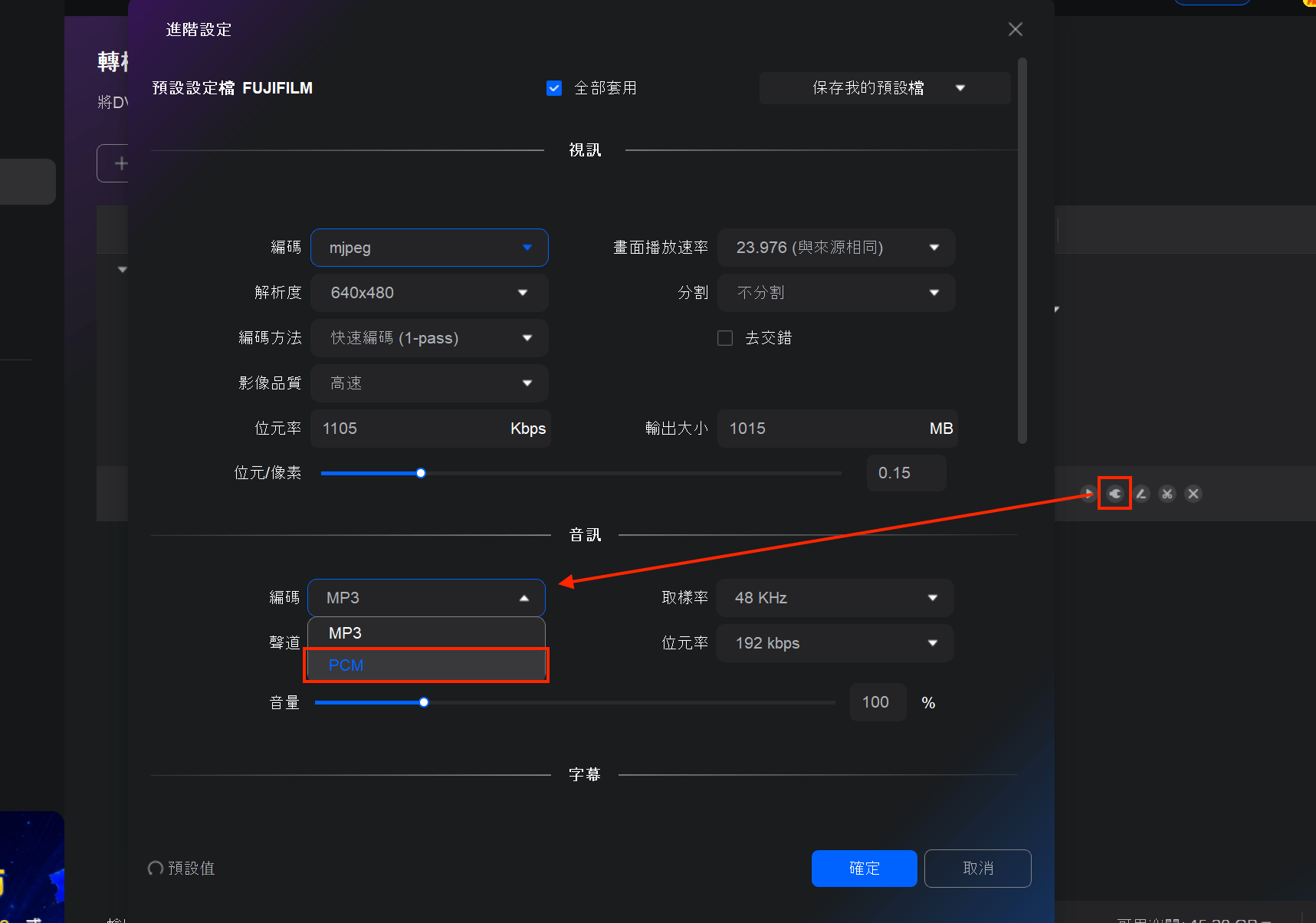Open the image quality (高速) dropdown

coord(429,383)
